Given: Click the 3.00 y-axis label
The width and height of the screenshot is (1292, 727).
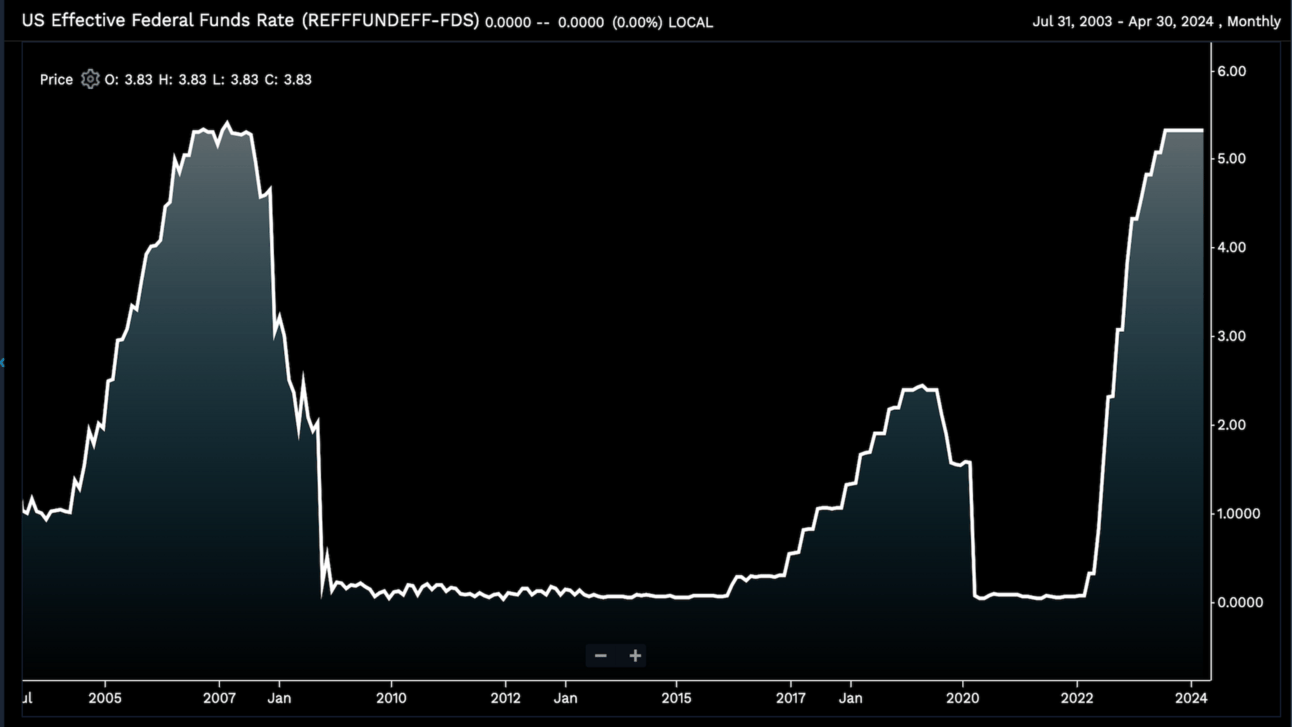Looking at the screenshot, I should tap(1231, 336).
